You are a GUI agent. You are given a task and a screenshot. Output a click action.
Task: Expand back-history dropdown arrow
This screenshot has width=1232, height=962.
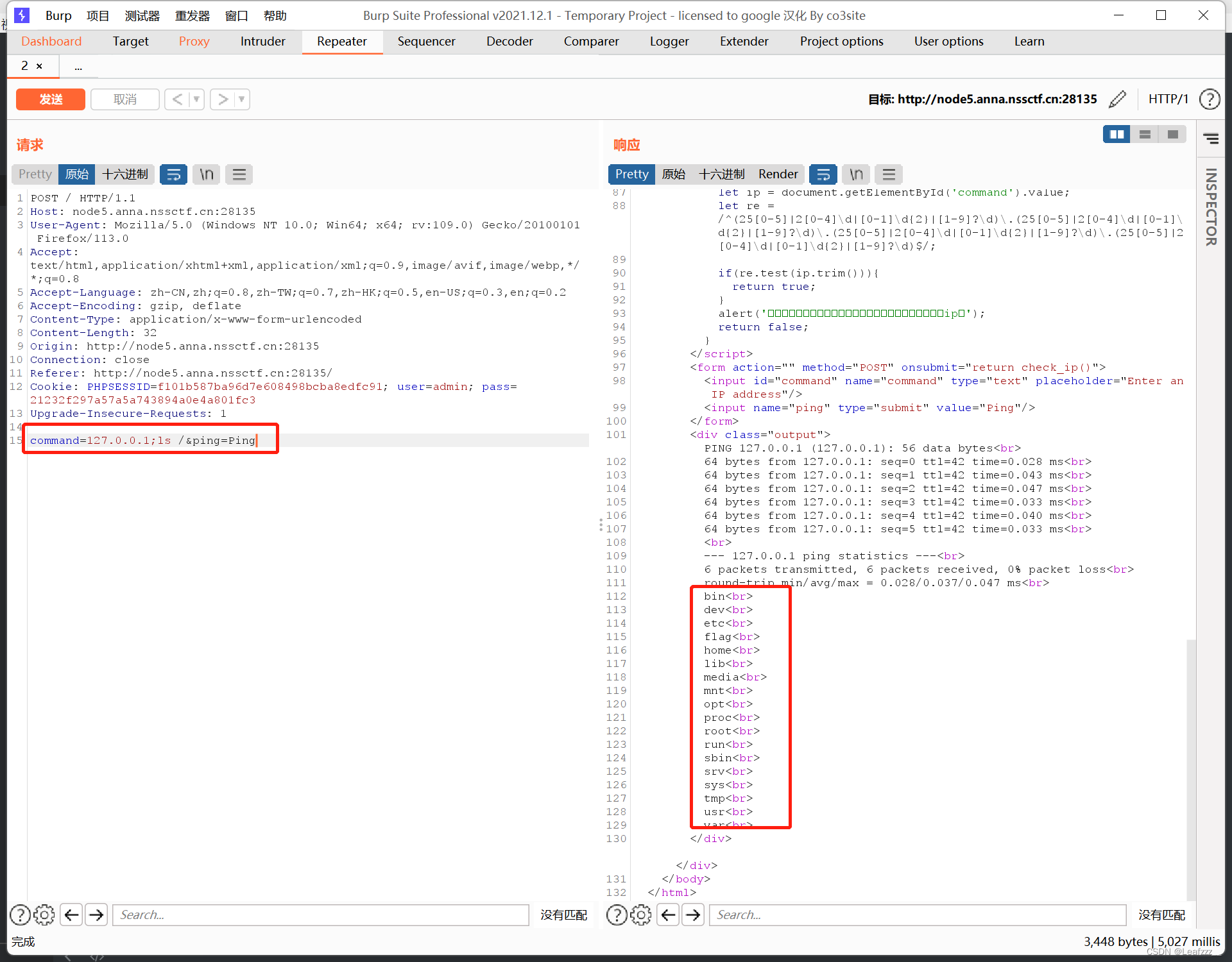coord(197,99)
